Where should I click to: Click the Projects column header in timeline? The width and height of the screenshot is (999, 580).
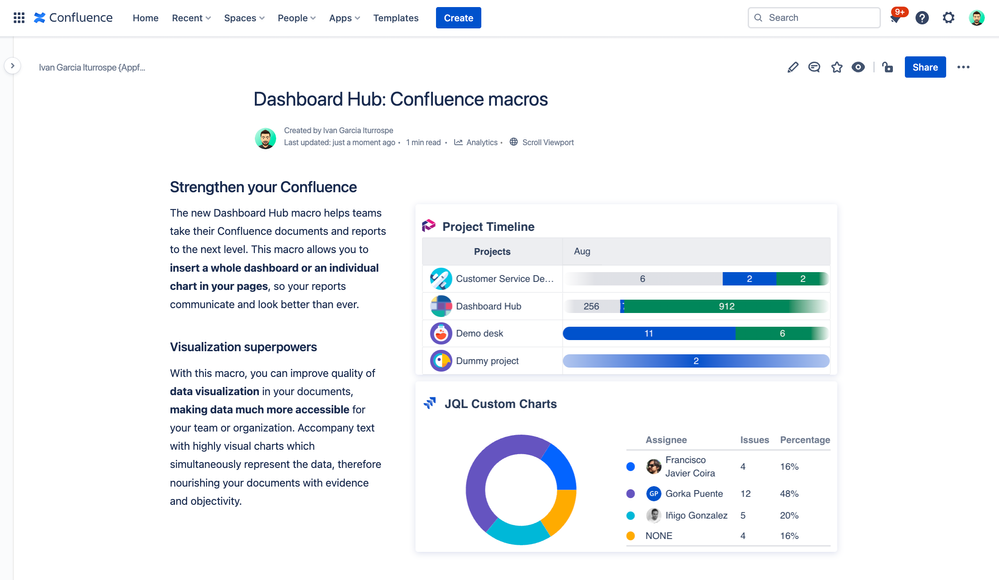(492, 251)
